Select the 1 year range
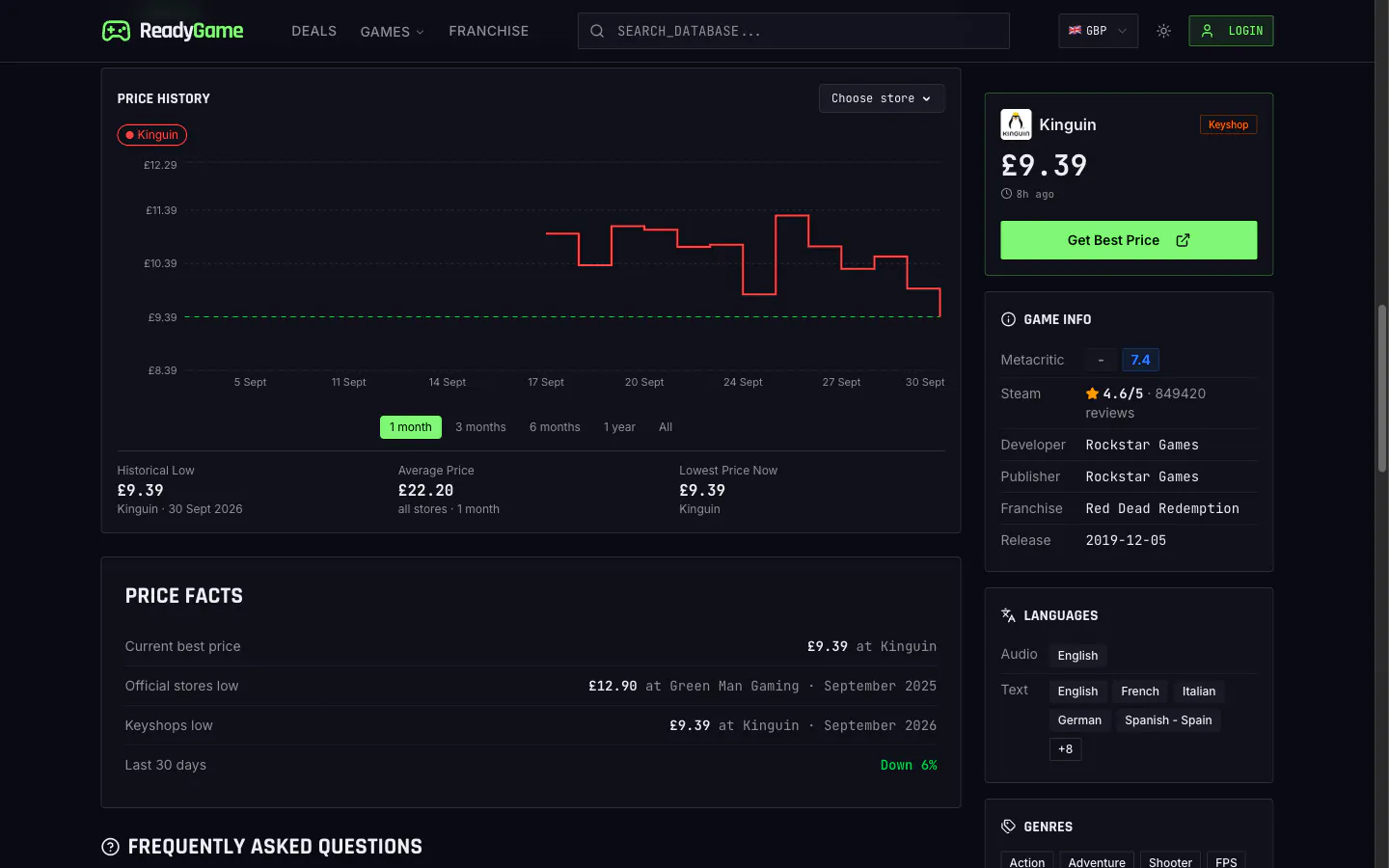 pyautogui.click(x=619, y=427)
